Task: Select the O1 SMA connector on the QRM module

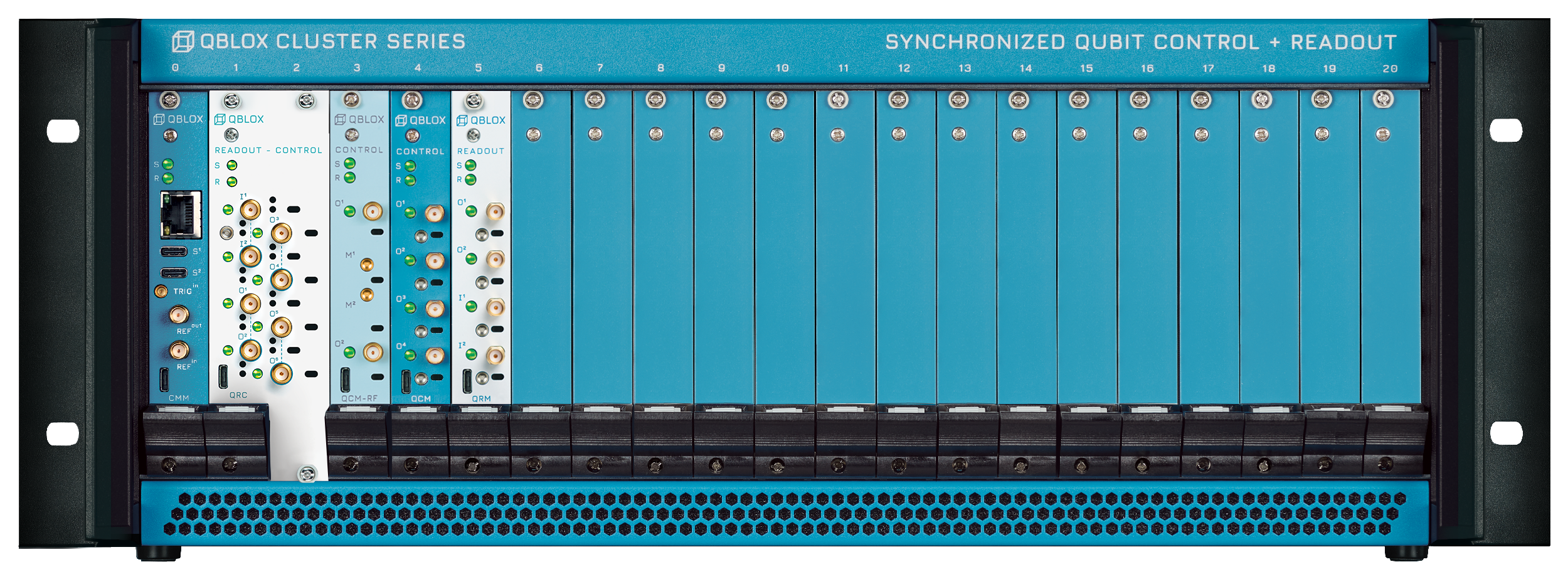Action: 495,212
